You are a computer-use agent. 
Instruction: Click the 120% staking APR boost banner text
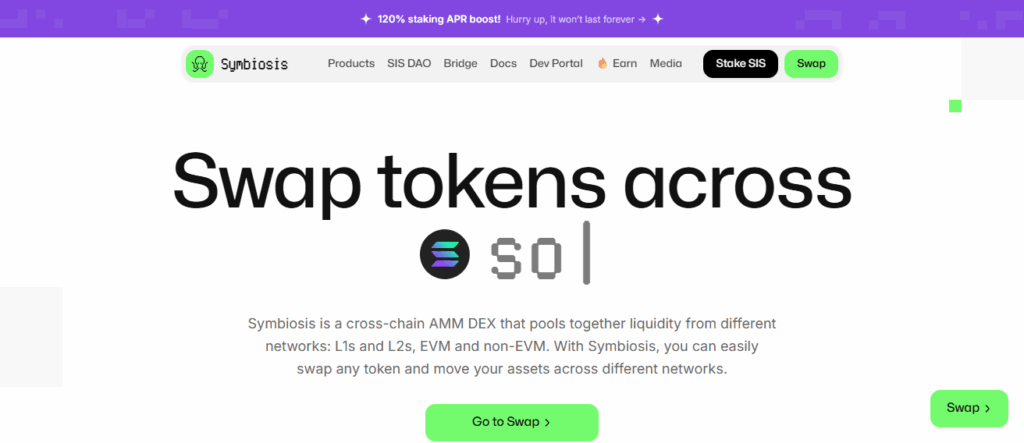(439, 20)
